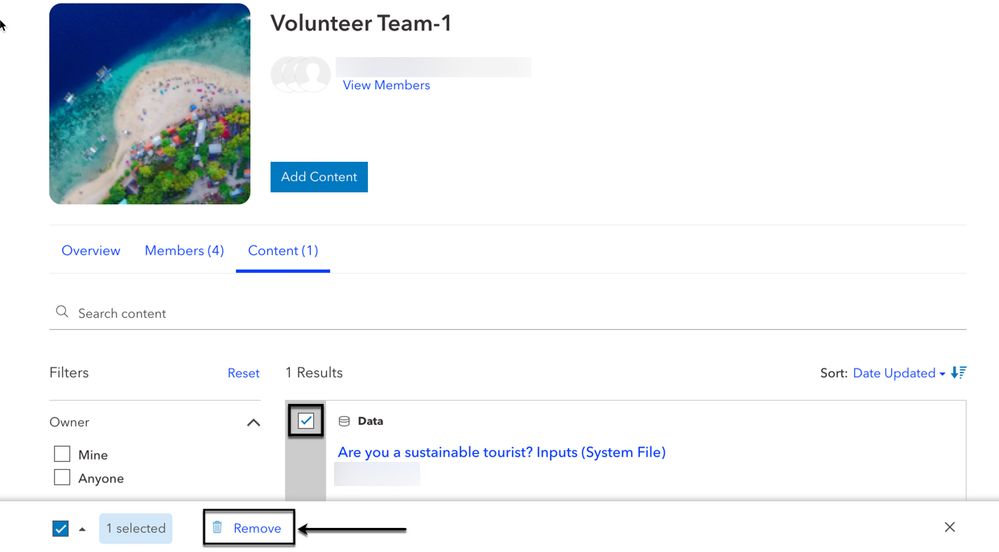The width and height of the screenshot is (999, 552).
Task: Collapse the Owner filter section
Action: click(x=253, y=423)
